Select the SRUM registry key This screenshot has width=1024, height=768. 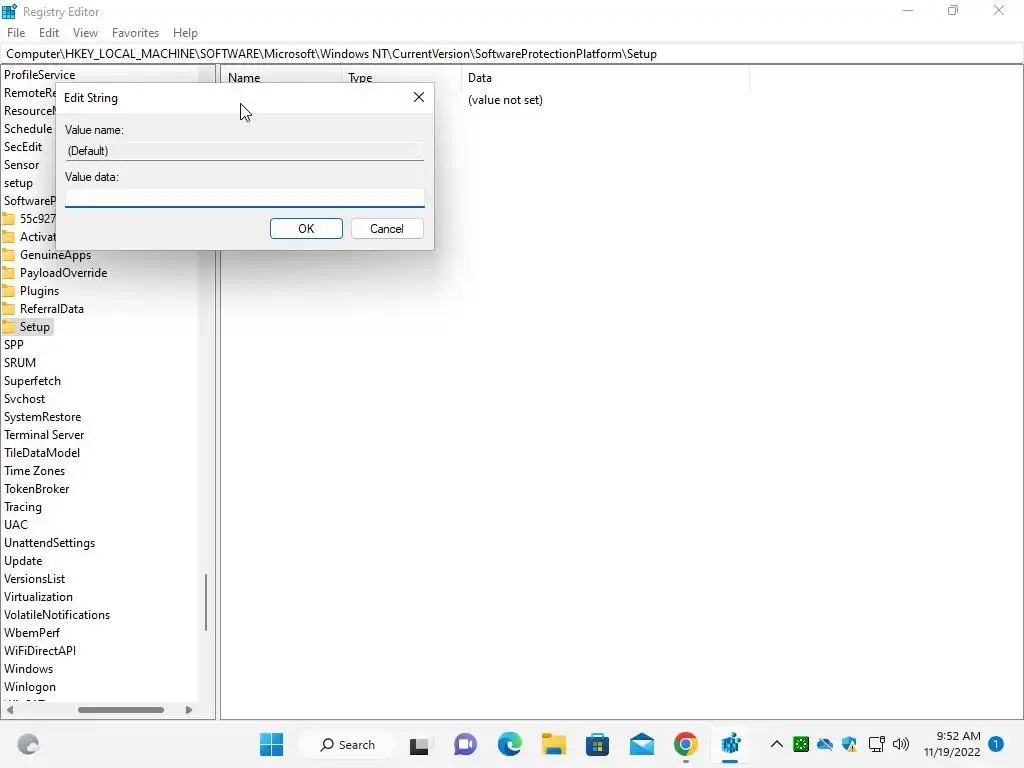(20, 362)
